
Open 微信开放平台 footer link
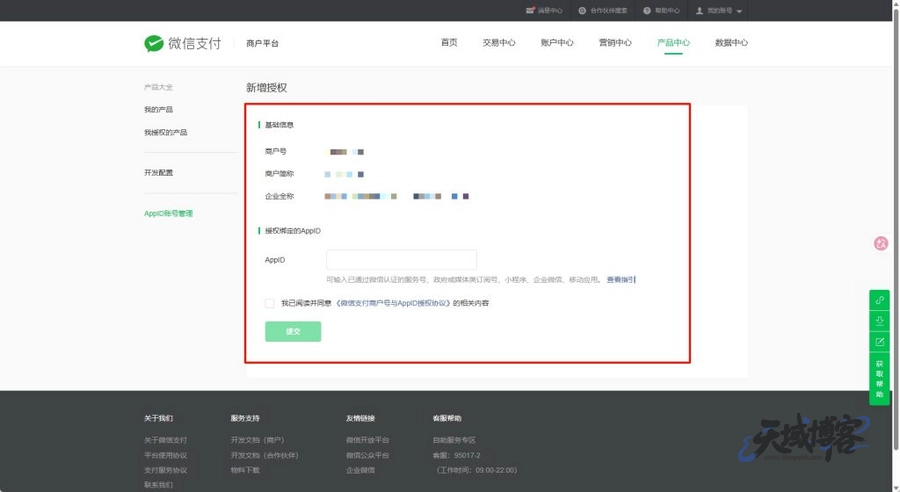point(367,440)
